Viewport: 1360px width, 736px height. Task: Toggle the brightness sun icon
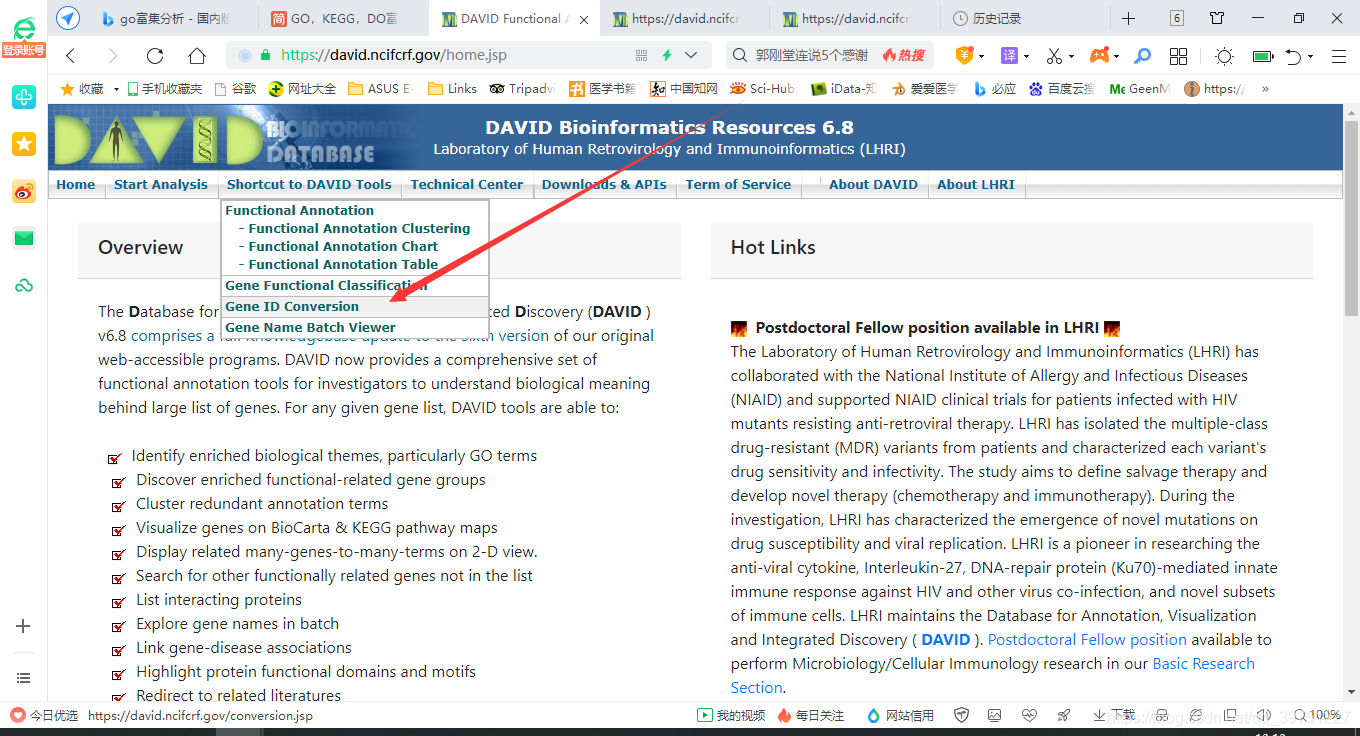[1224, 56]
